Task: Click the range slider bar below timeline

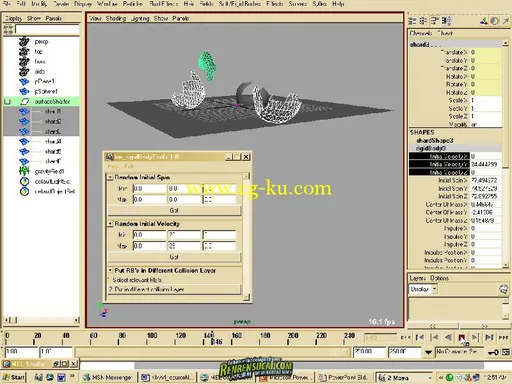Action: click(211, 352)
